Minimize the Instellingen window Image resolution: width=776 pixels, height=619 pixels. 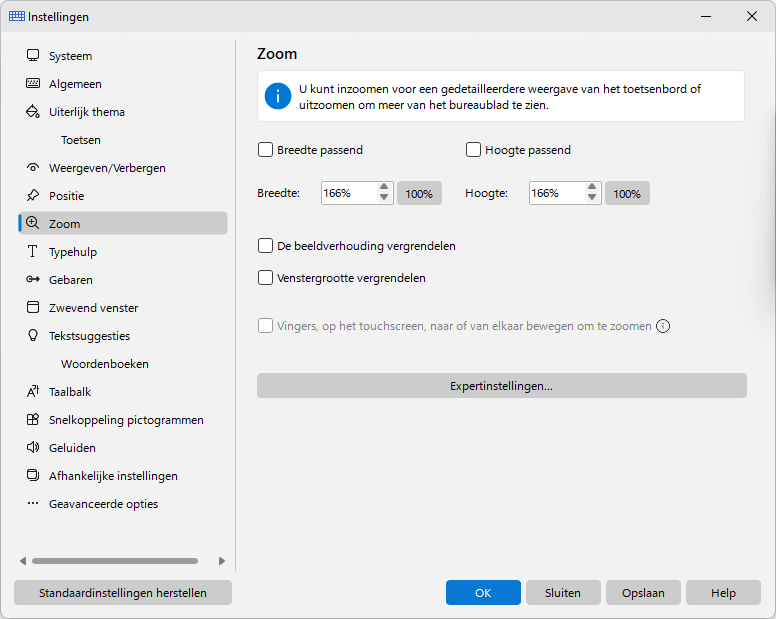pos(706,16)
